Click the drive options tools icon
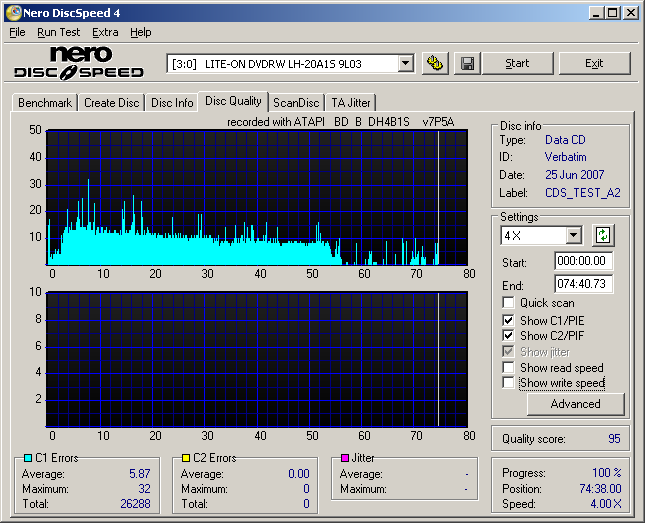Image resolution: width=645 pixels, height=523 pixels. click(435, 63)
